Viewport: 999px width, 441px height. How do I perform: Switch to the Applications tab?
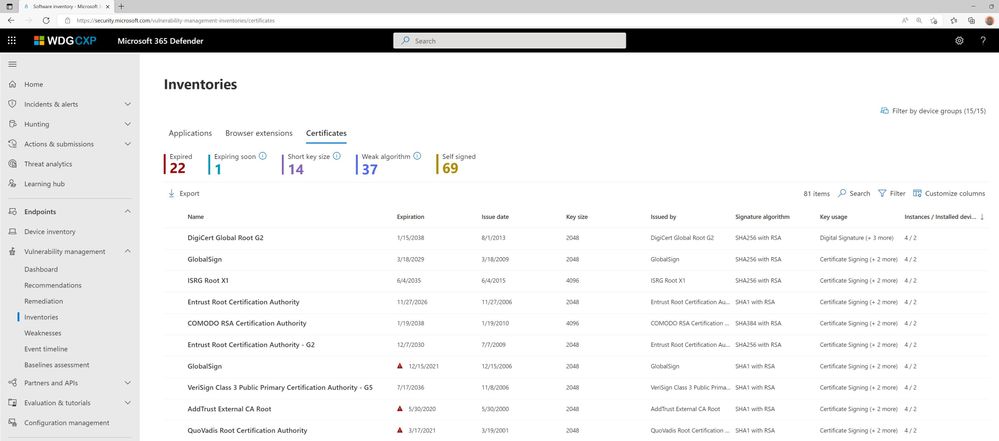[190, 133]
